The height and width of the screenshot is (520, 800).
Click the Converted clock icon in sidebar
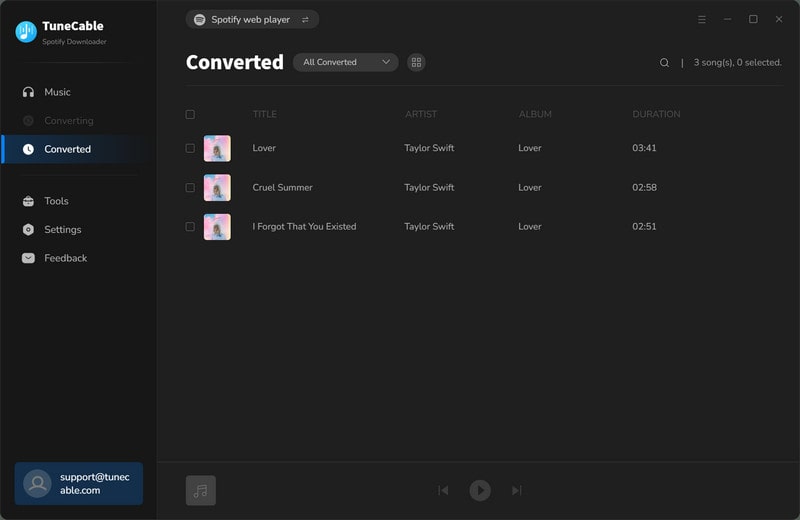[28, 149]
